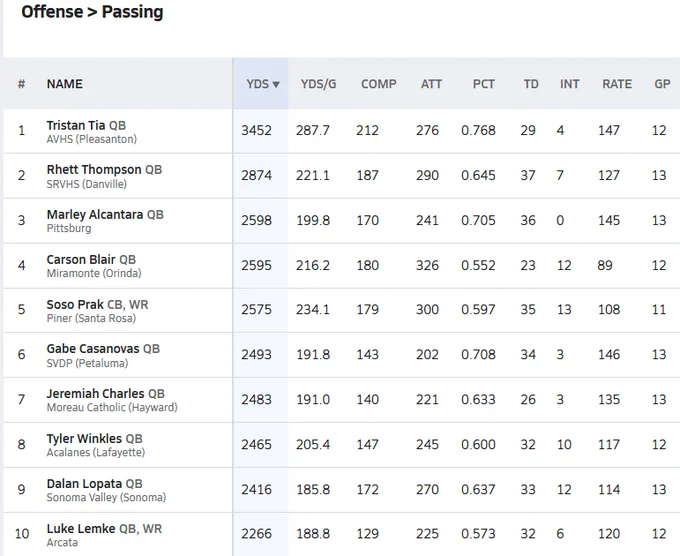Click the rating value 108
The width and height of the screenshot is (680, 556).
[x=609, y=310]
